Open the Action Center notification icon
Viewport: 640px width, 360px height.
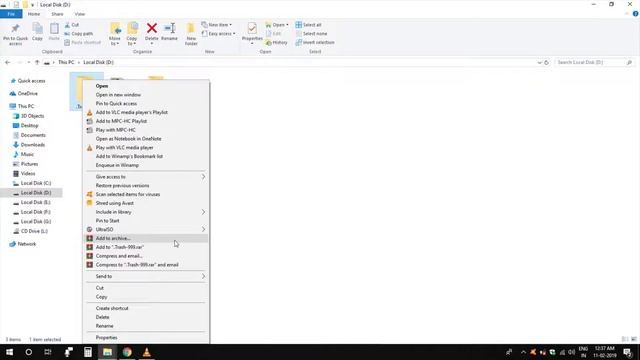point(628,352)
